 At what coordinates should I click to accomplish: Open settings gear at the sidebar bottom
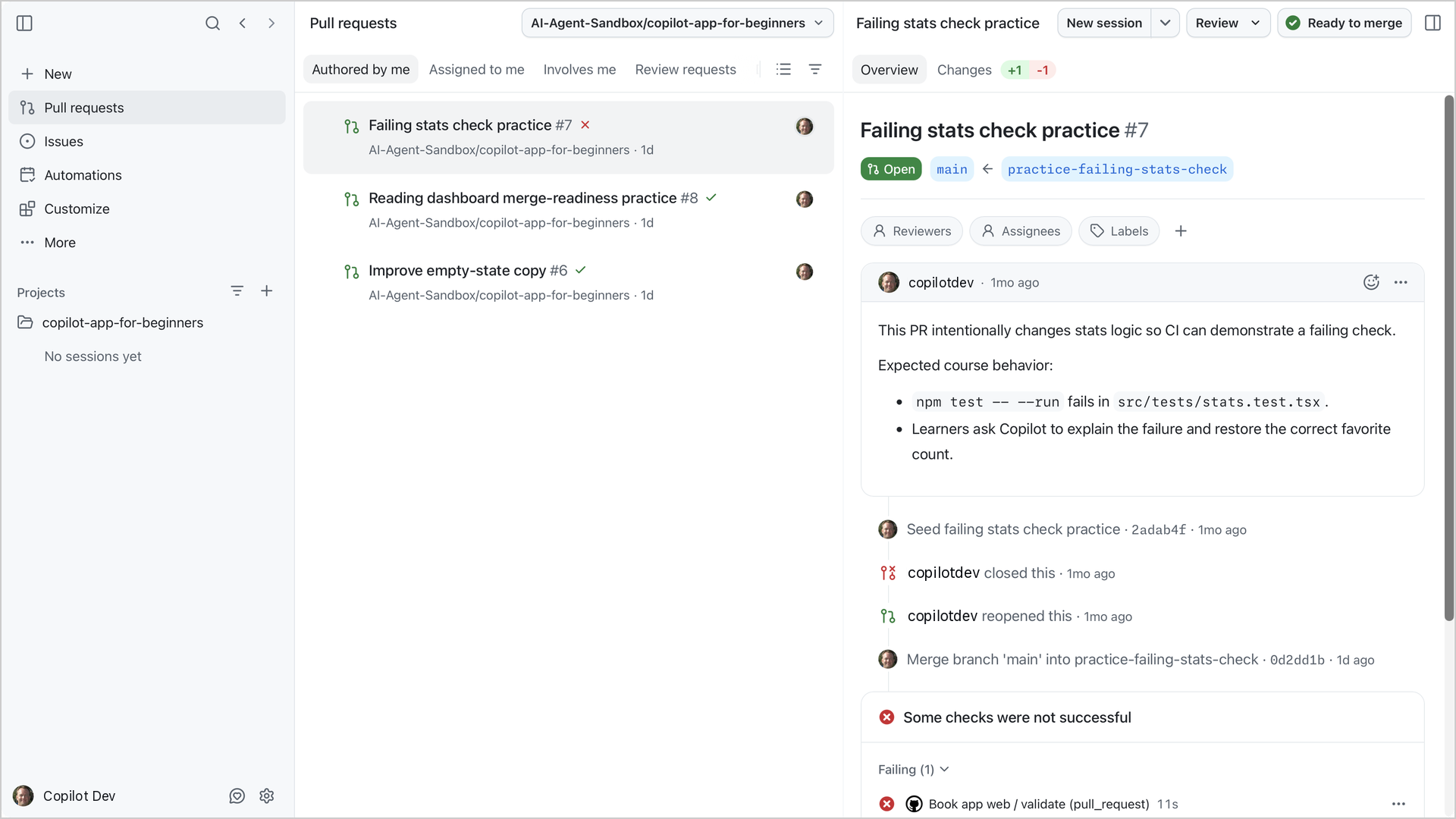[x=267, y=795]
